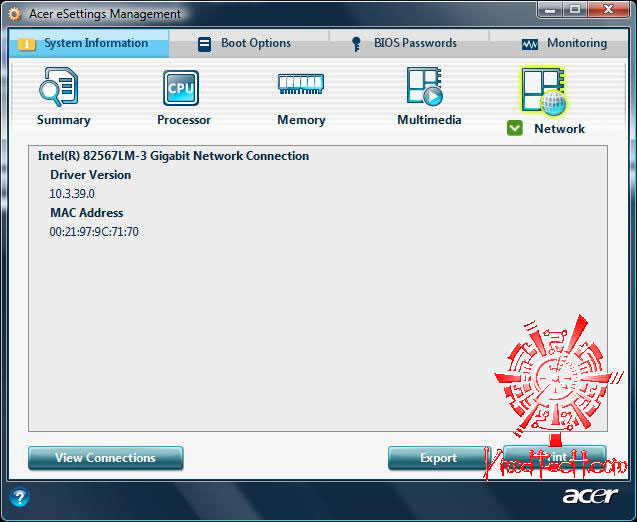Click the Print button

(555, 457)
